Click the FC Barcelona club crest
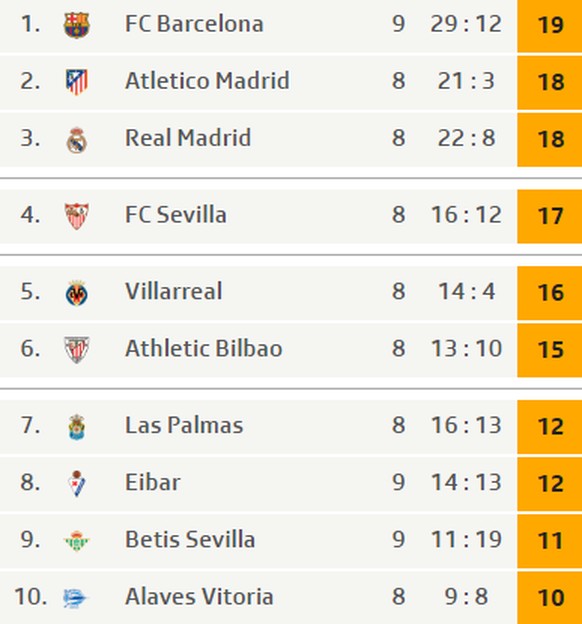This screenshot has width=582, height=624. (x=76, y=25)
